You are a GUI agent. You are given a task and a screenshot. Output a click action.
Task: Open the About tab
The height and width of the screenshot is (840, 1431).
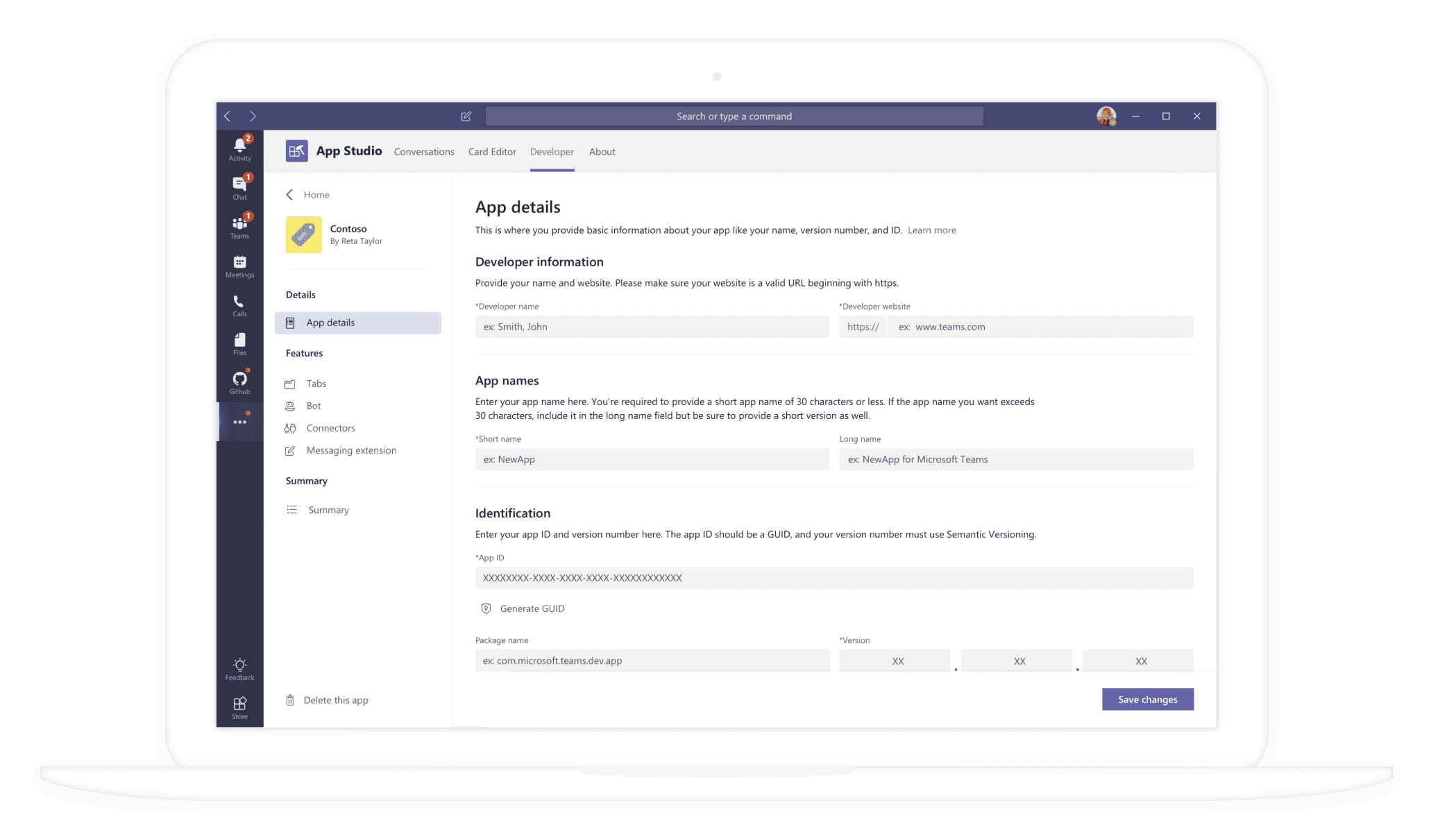pyautogui.click(x=602, y=152)
